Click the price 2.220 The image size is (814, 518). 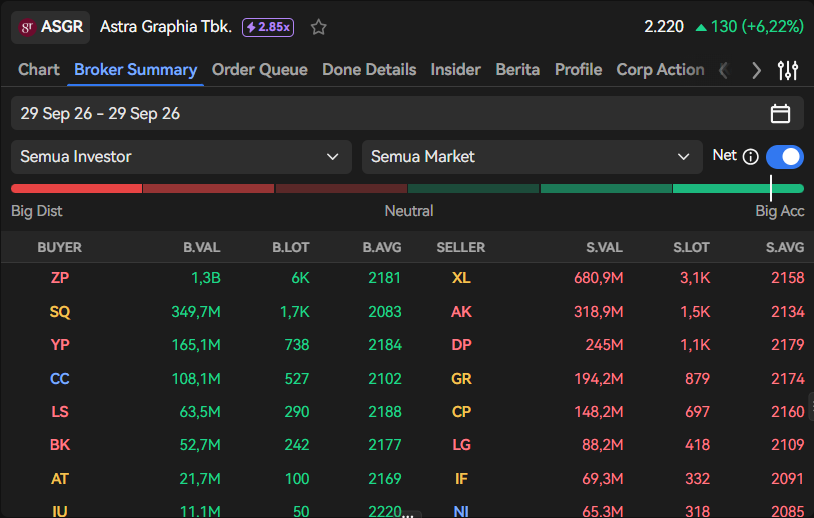[x=664, y=26]
